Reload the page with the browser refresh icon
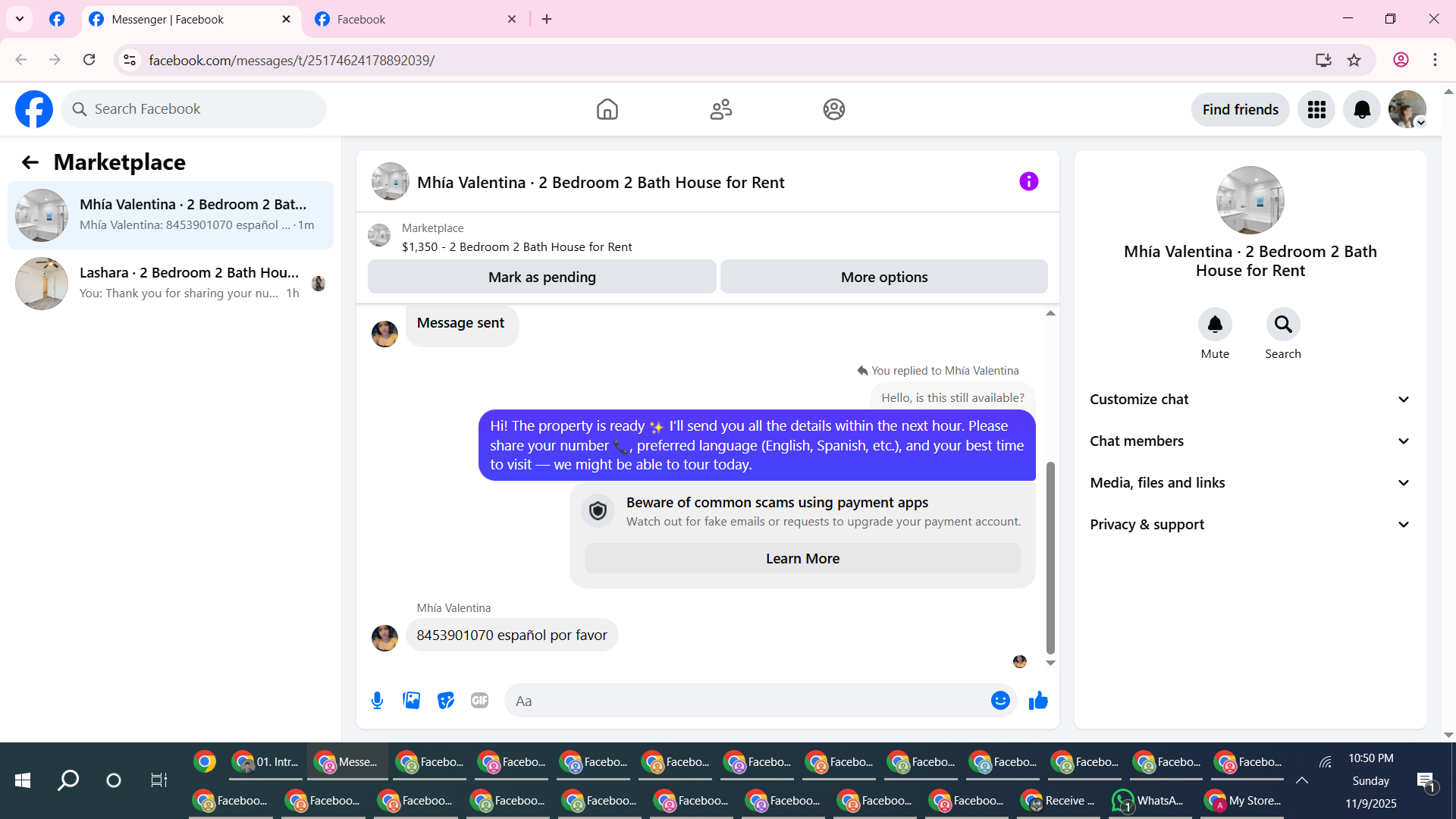Viewport: 1456px width, 819px height. (x=89, y=60)
